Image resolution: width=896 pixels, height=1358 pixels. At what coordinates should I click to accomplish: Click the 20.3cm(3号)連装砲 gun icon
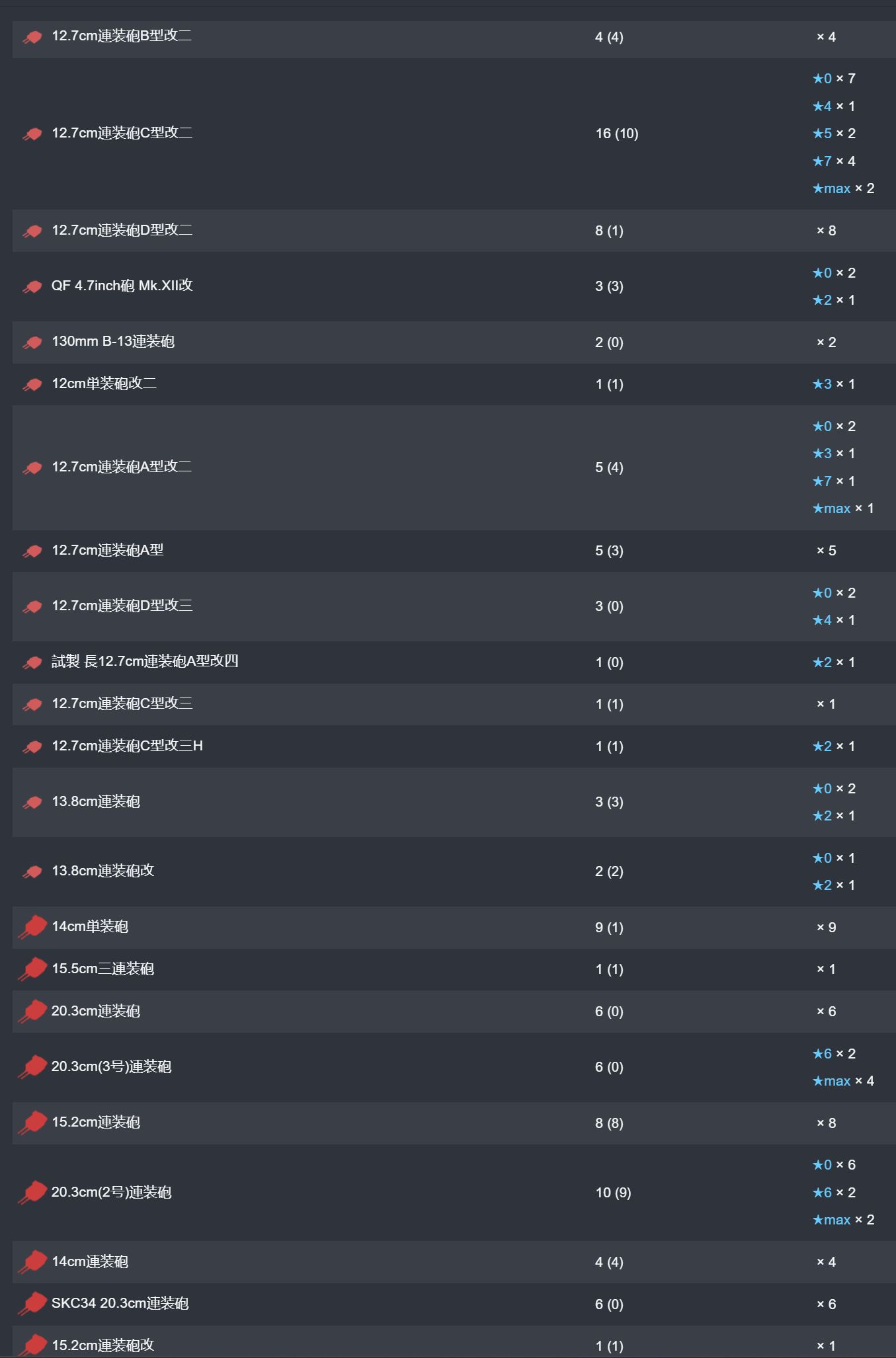pos(32,1067)
